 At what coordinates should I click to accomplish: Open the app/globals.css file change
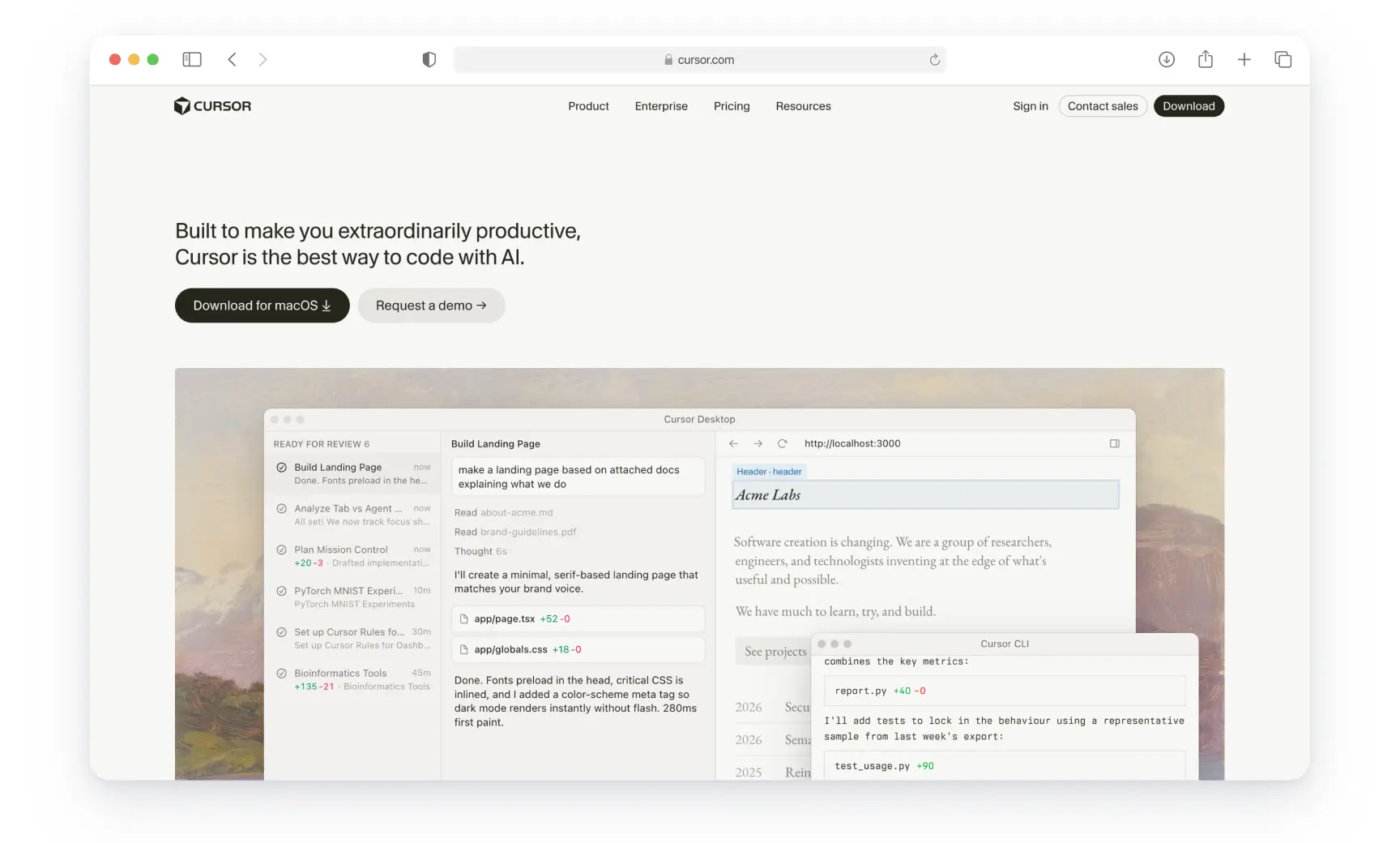coord(578,649)
